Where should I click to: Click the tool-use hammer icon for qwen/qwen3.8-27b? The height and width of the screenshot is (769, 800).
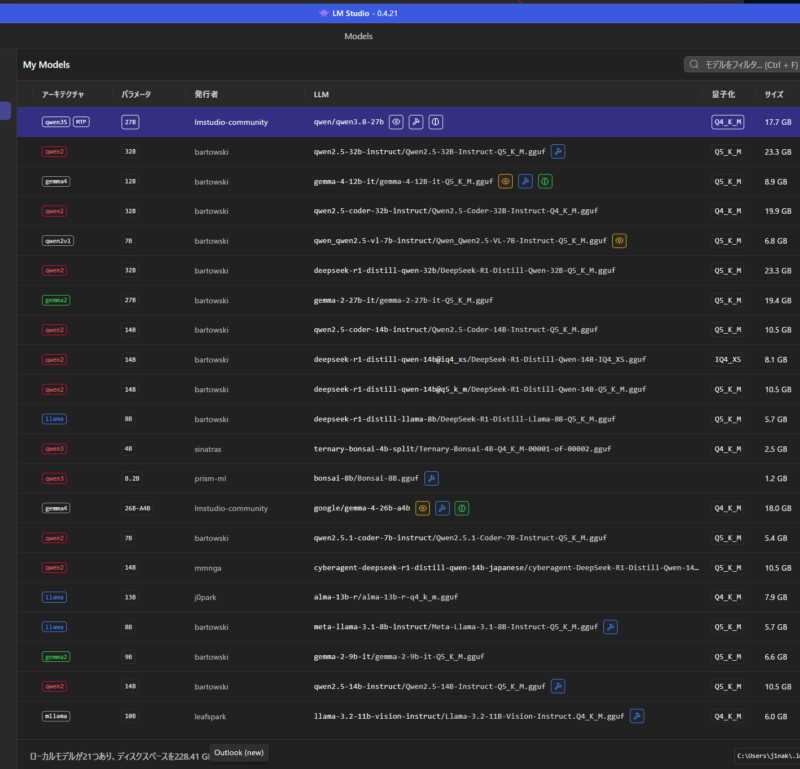click(416, 122)
